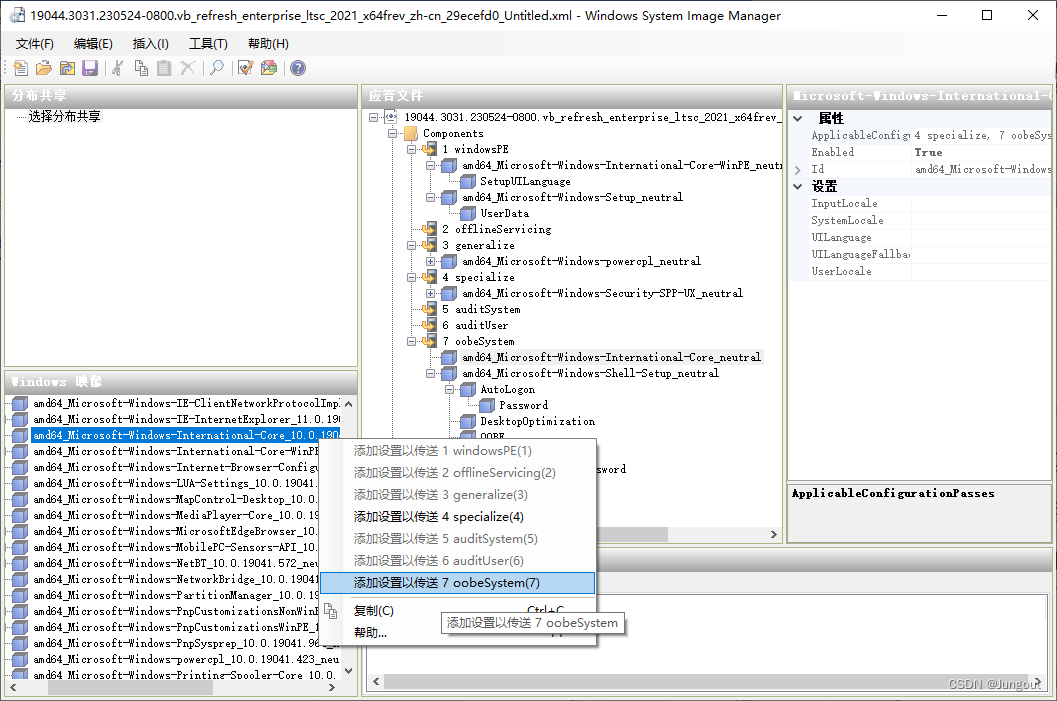Click the 2 offlineServicing pass icon
This screenshot has height=701, width=1057.
[x=429, y=229]
